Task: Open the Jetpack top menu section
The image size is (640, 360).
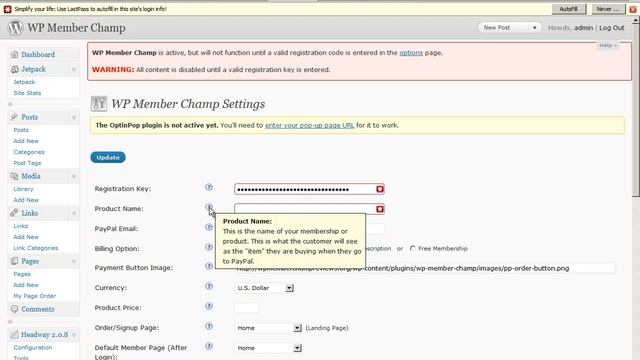Action: pyautogui.click(x=33, y=69)
